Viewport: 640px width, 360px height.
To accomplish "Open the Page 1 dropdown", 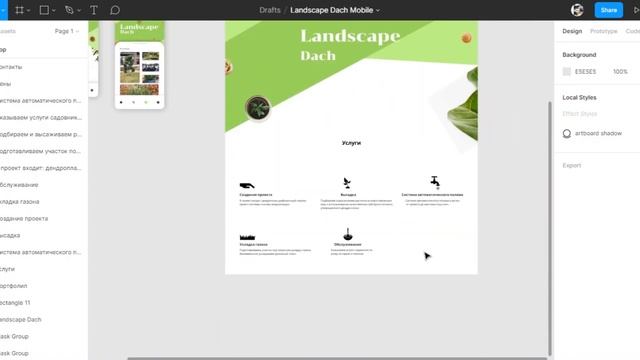I will [x=67, y=31].
